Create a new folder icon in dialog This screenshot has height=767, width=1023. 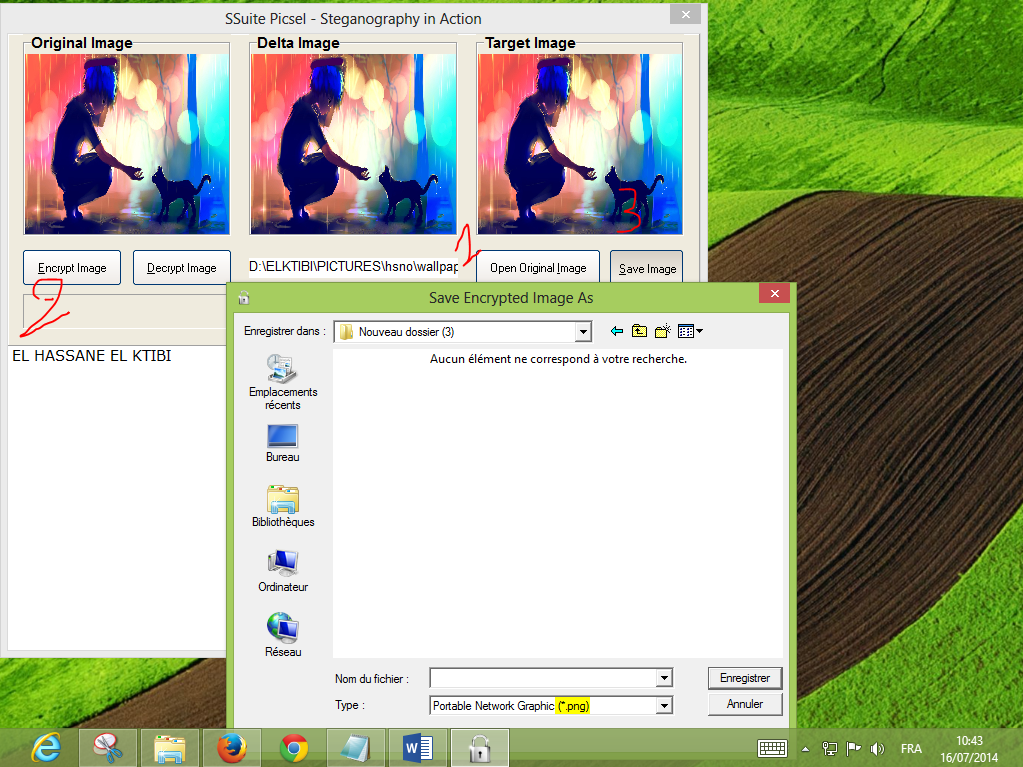[663, 331]
